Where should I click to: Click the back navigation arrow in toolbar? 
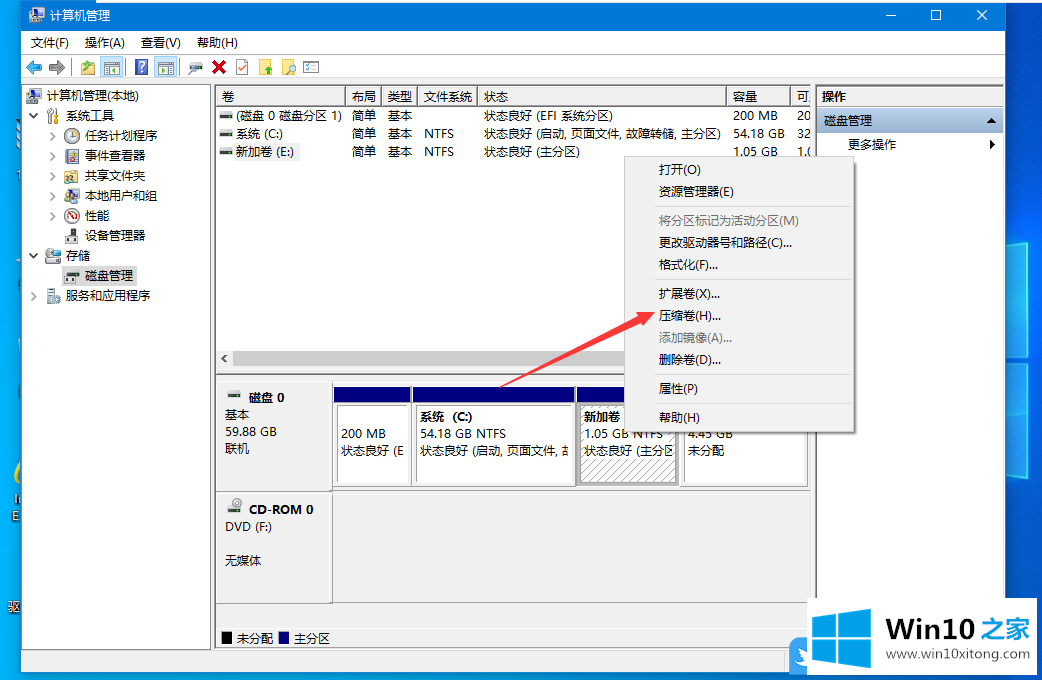click(33, 66)
